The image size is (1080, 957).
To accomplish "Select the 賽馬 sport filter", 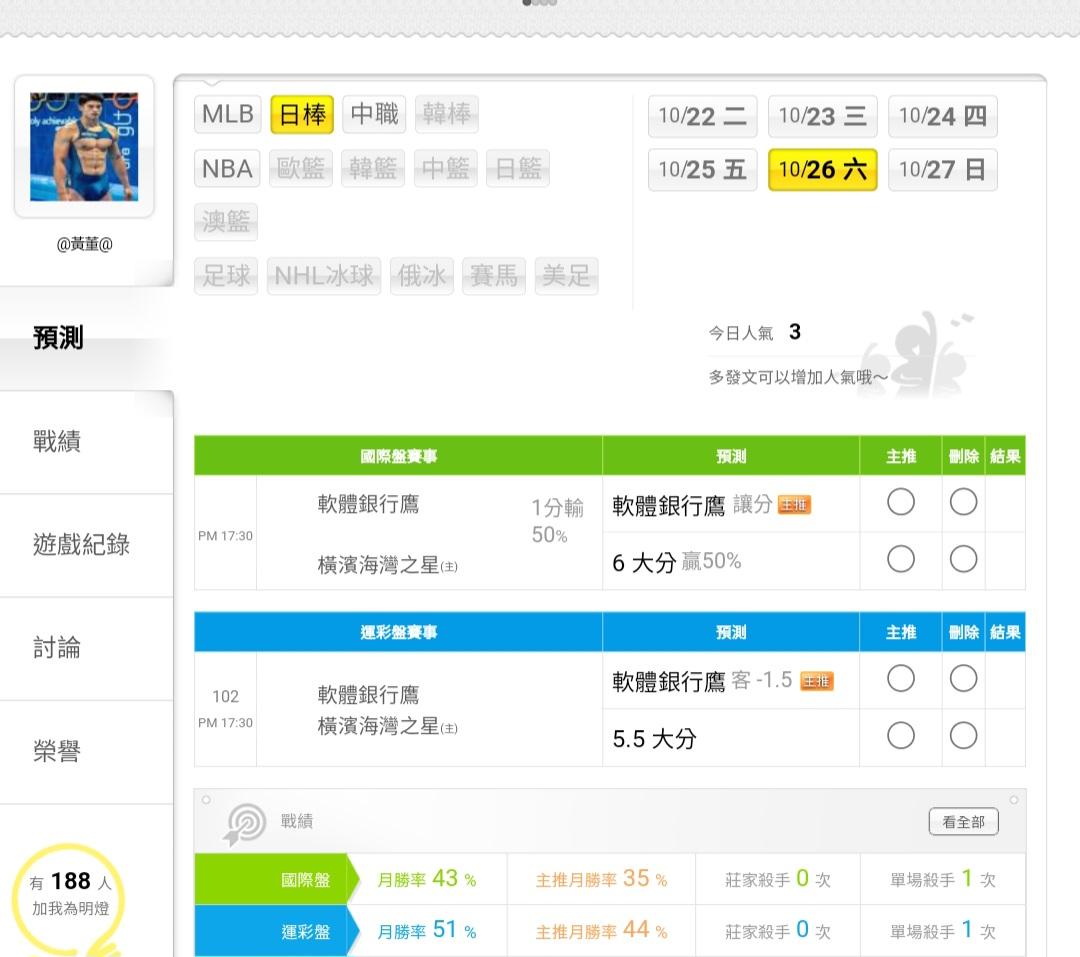I will pos(494,276).
